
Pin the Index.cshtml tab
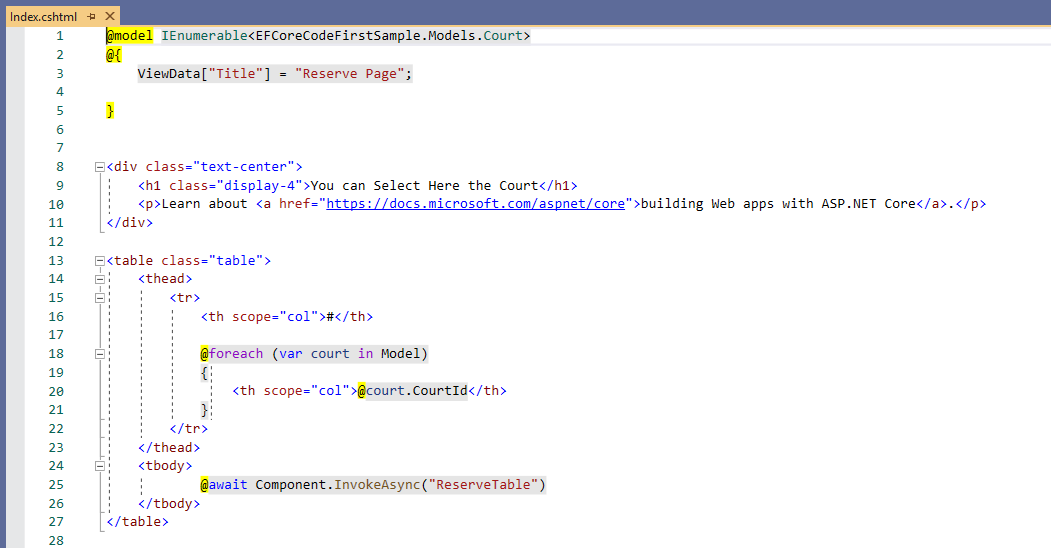click(91, 17)
